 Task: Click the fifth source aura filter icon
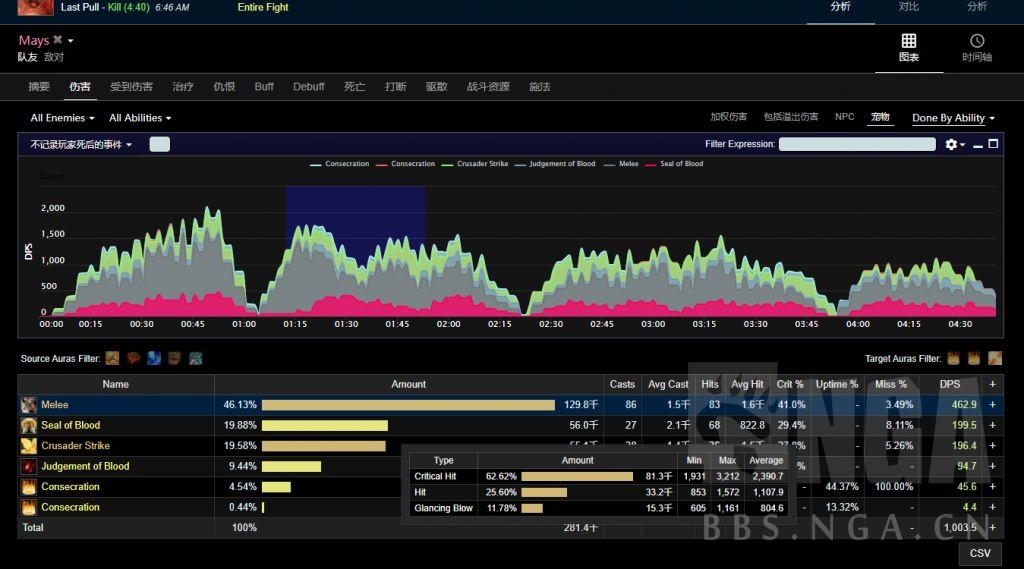195,358
